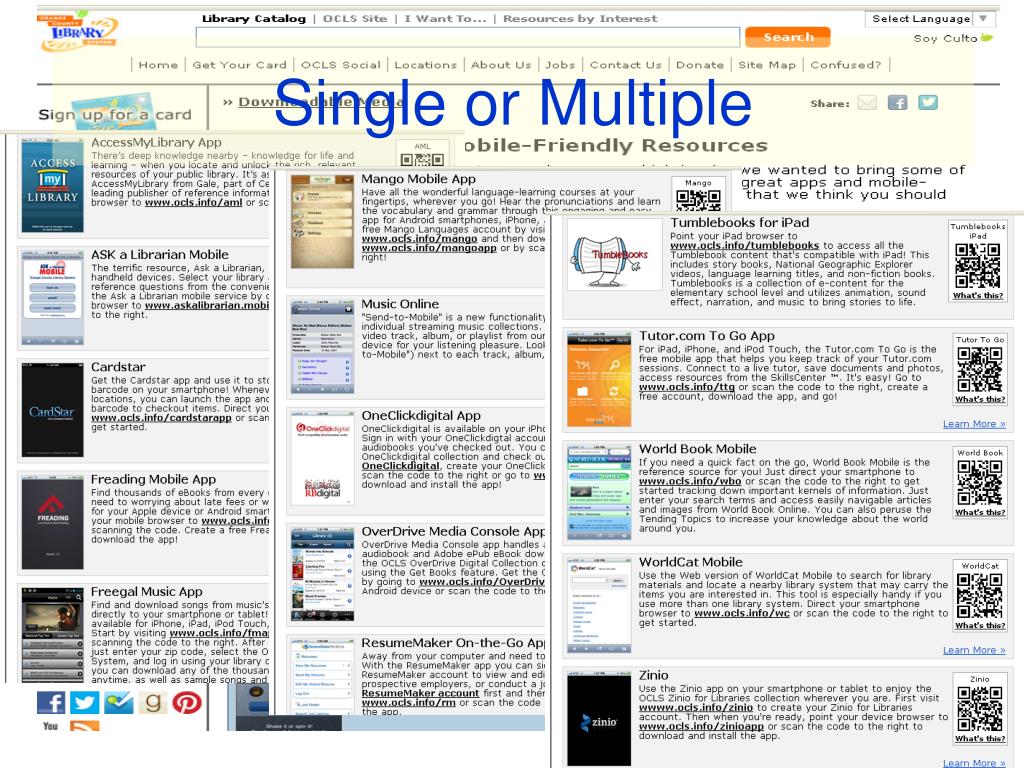Click the World Book QR code
The height and width of the screenshot is (768, 1024).
[x=980, y=483]
